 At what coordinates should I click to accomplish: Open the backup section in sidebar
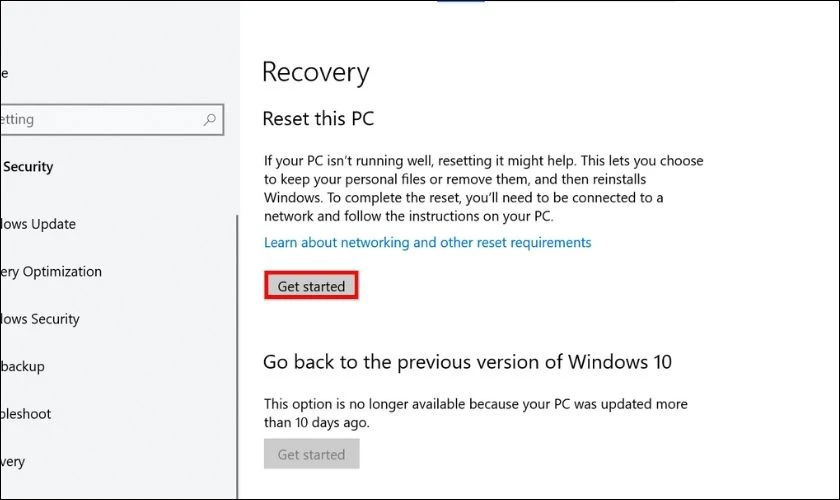[22, 367]
